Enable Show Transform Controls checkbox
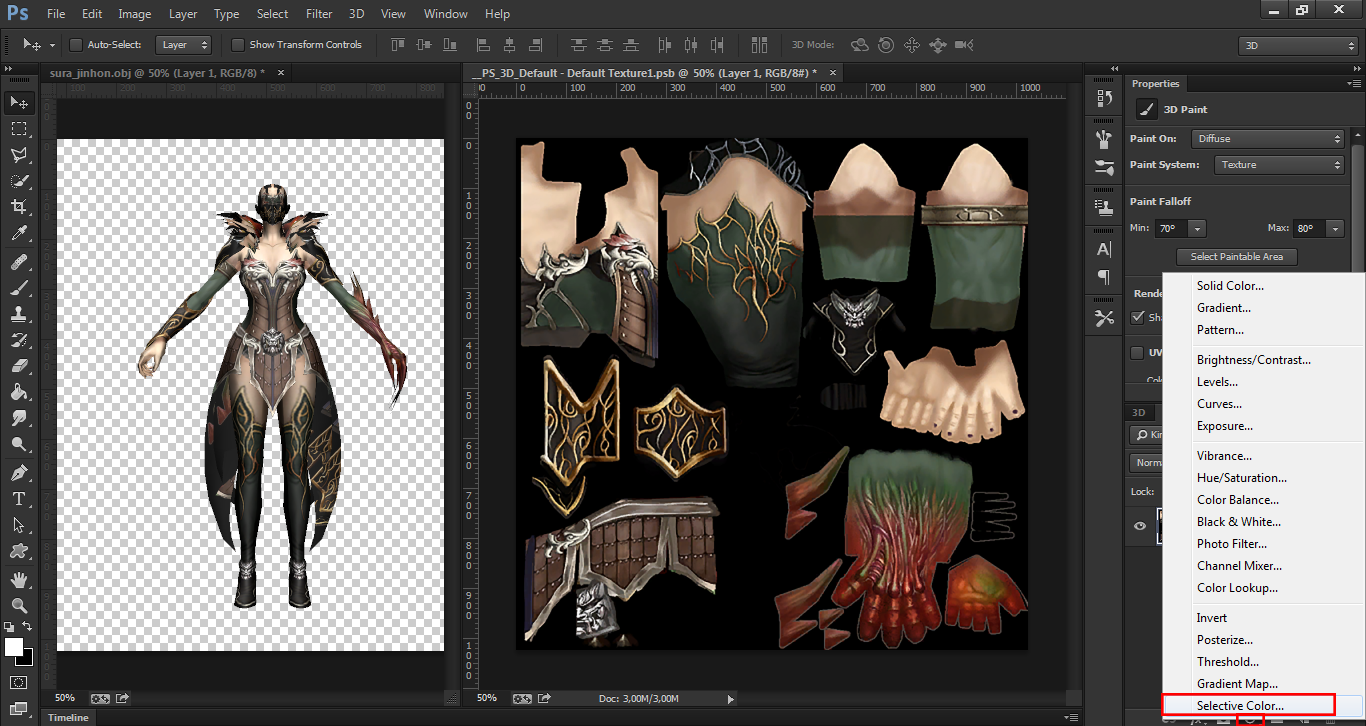Viewport: 1366px width, 726px height. point(238,45)
